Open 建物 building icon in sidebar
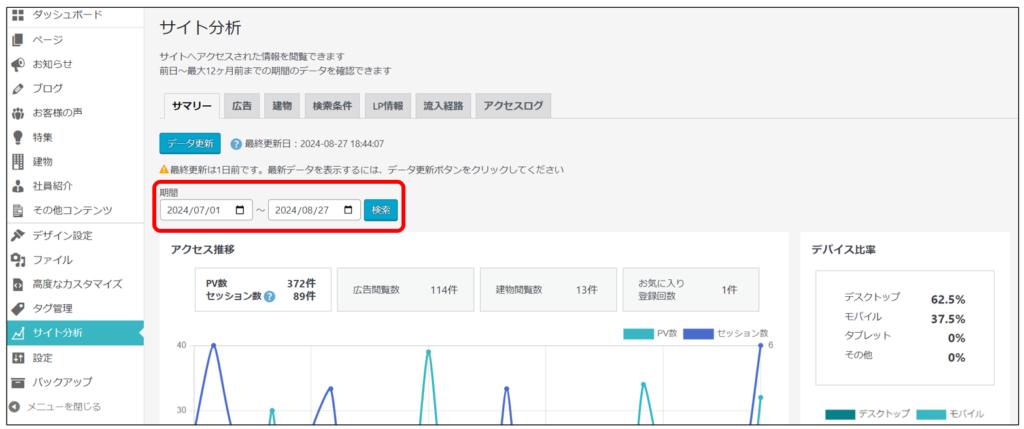The width and height of the screenshot is (1024, 429). (x=17, y=161)
